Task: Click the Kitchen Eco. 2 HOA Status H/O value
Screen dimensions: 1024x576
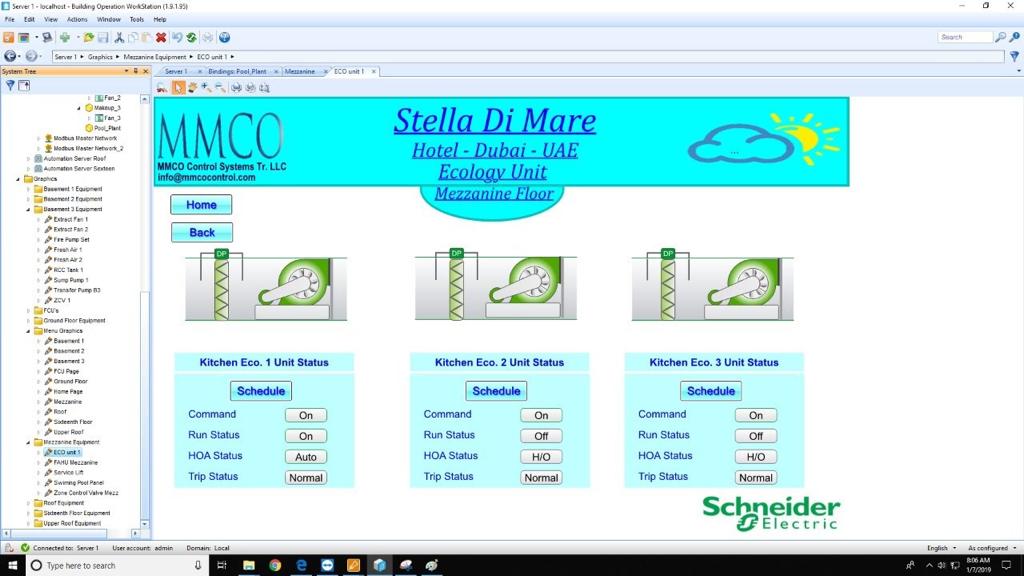Action: (541, 457)
